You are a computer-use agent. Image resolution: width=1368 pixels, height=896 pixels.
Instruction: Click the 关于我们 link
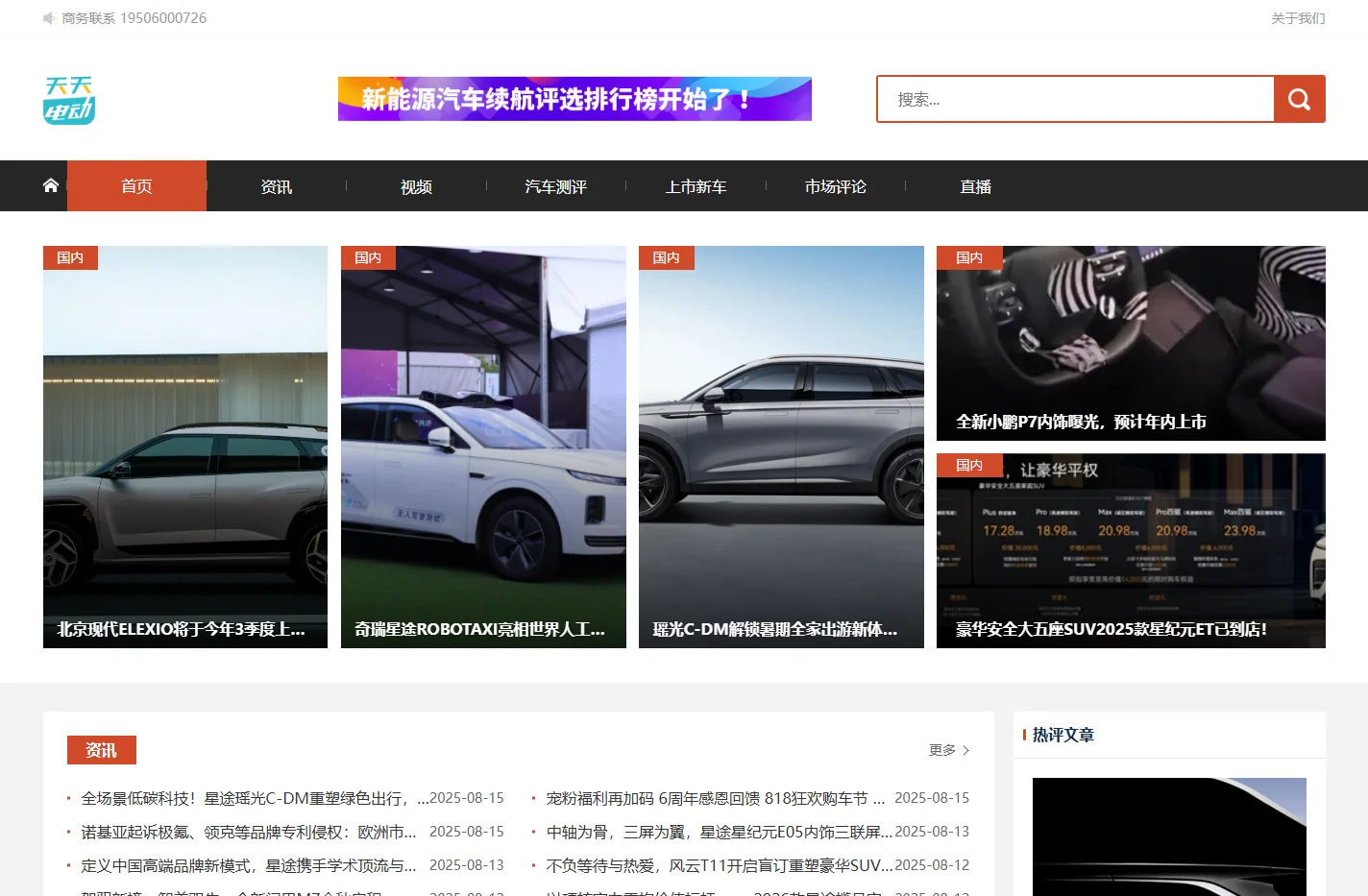[x=1298, y=18]
